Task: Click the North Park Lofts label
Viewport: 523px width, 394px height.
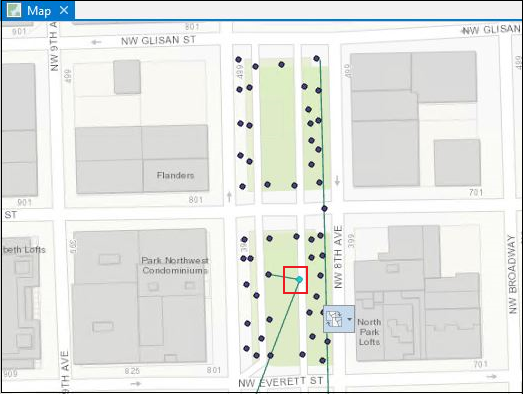Action: coord(369,332)
